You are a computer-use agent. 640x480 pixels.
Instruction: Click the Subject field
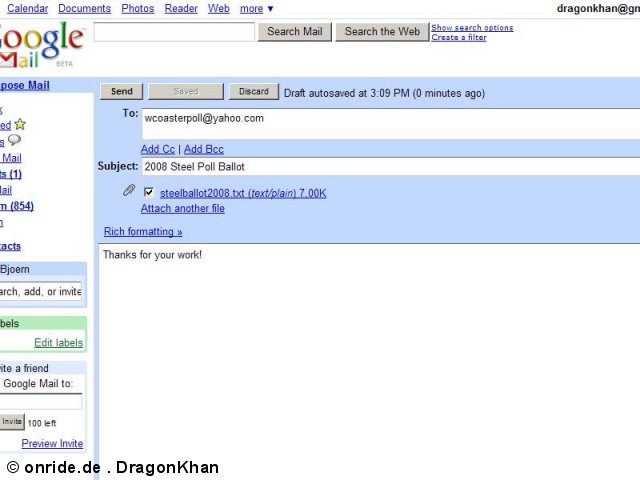click(391, 167)
